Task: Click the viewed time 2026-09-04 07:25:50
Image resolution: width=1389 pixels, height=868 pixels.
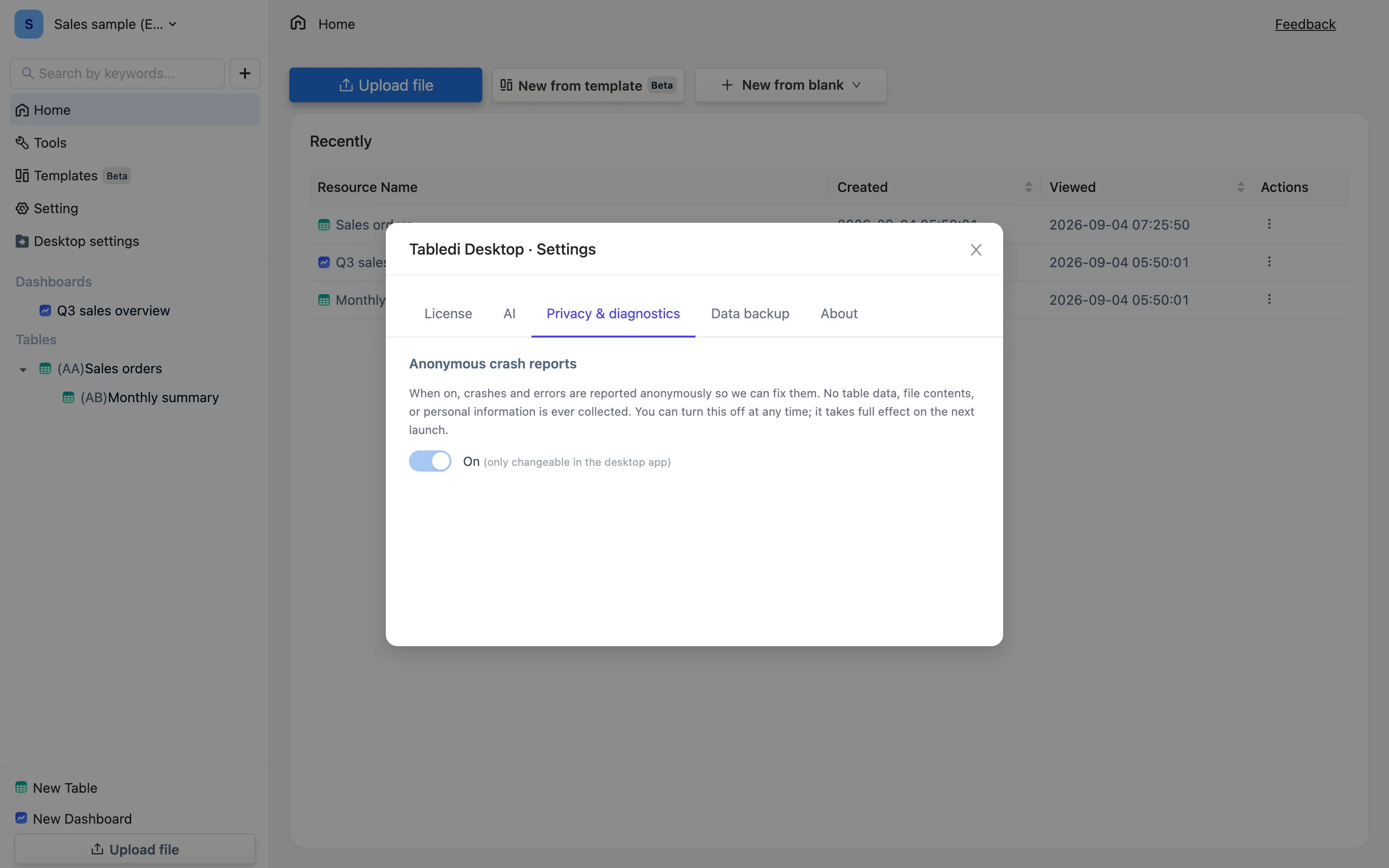Action: pos(1119,224)
